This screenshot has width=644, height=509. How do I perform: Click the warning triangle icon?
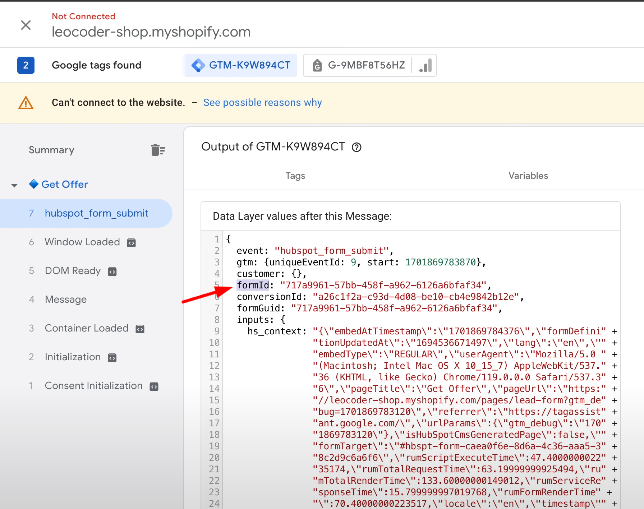[25, 103]
